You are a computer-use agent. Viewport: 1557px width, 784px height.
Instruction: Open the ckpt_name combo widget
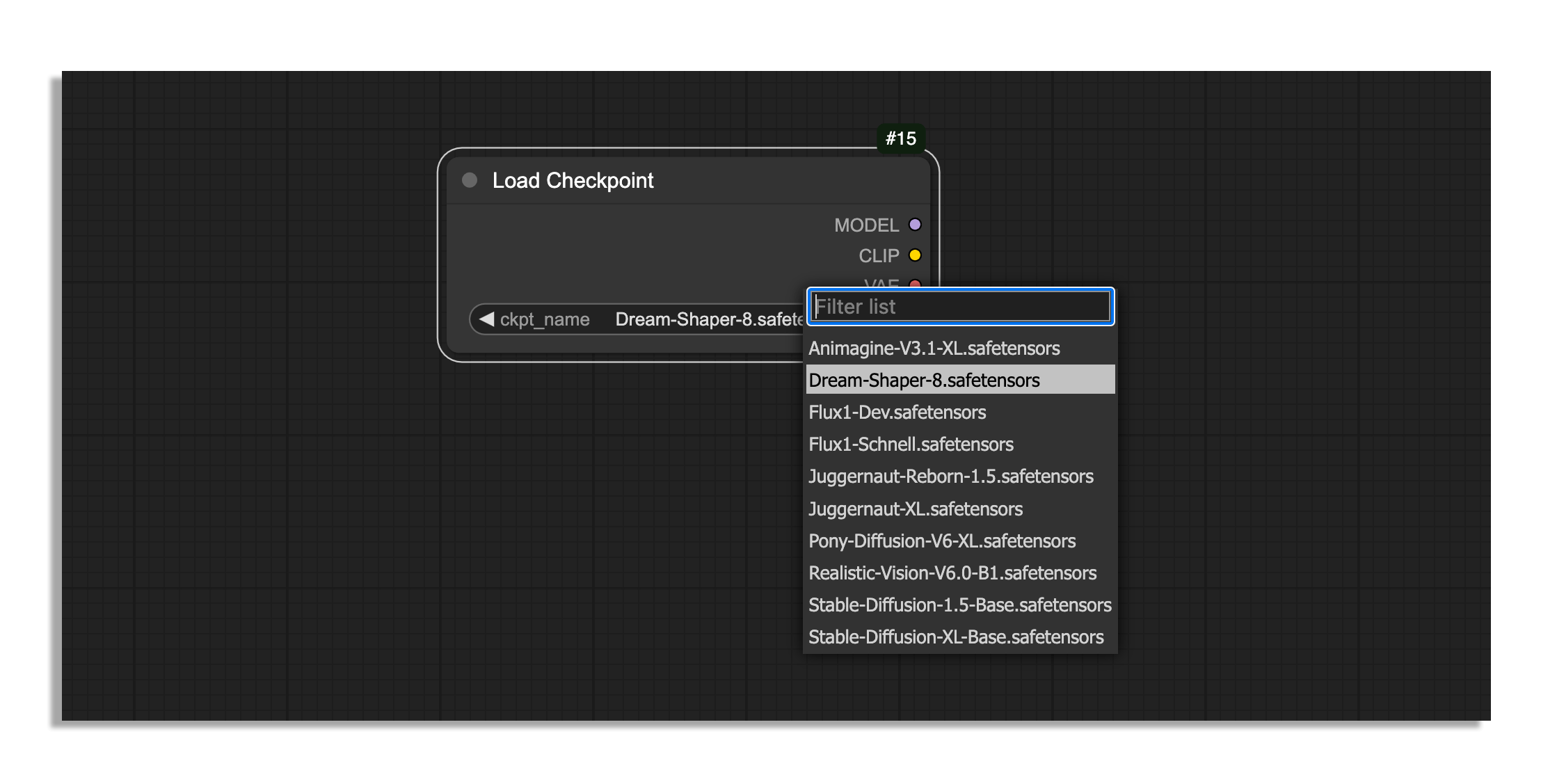pos(696,319)
